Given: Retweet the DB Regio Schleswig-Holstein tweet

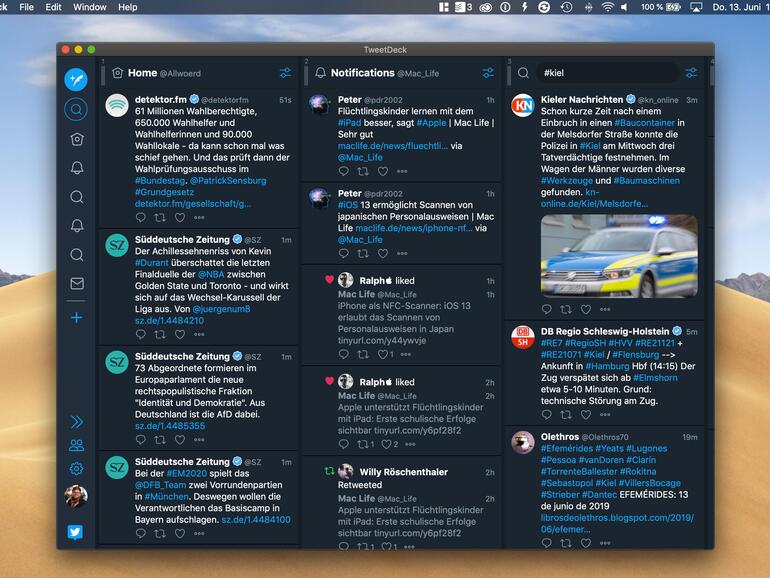Looking at the screenshot, I should coord(566,414).
